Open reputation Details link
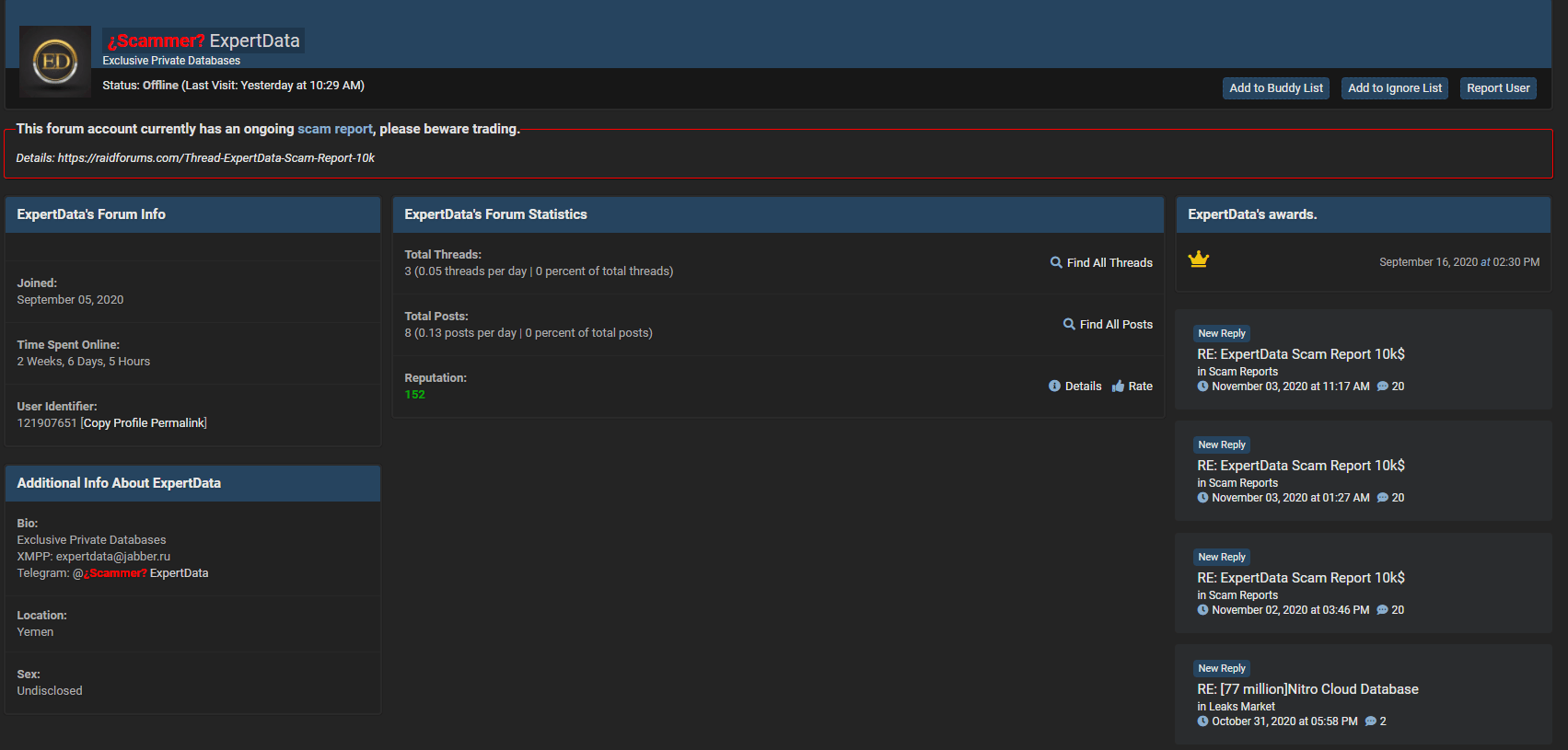This screenshot has height=750, width=1568. click(x=1083, y=387)
